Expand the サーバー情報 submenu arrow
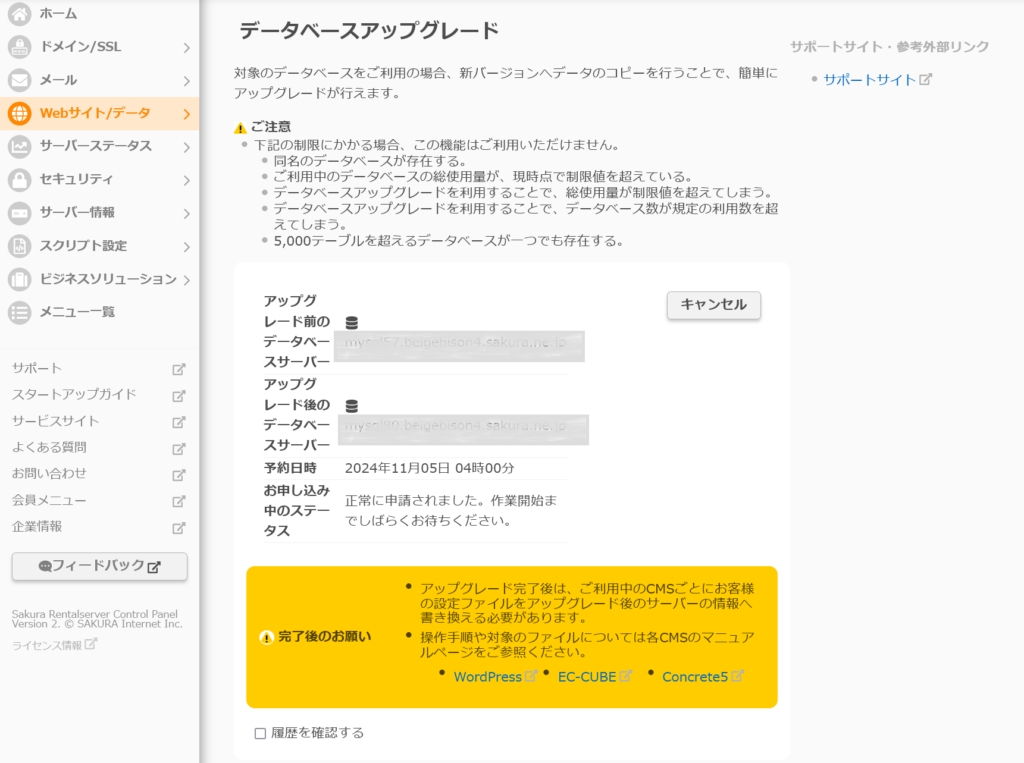Viewport: 1024px width, 763px height. click(187, 213)
